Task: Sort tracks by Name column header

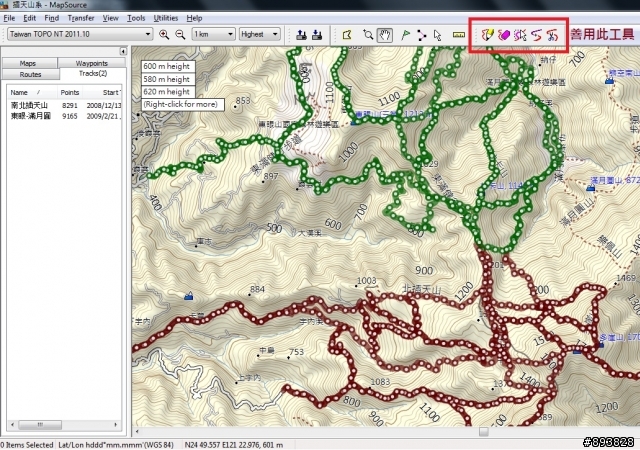Action: 32,92
